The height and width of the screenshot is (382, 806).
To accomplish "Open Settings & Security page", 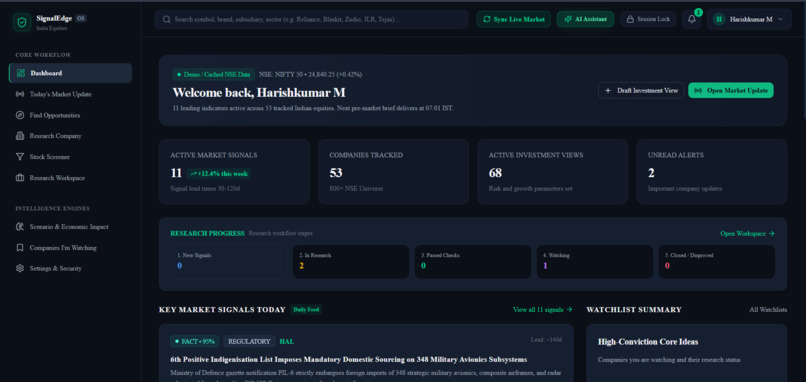I will 70,268.
